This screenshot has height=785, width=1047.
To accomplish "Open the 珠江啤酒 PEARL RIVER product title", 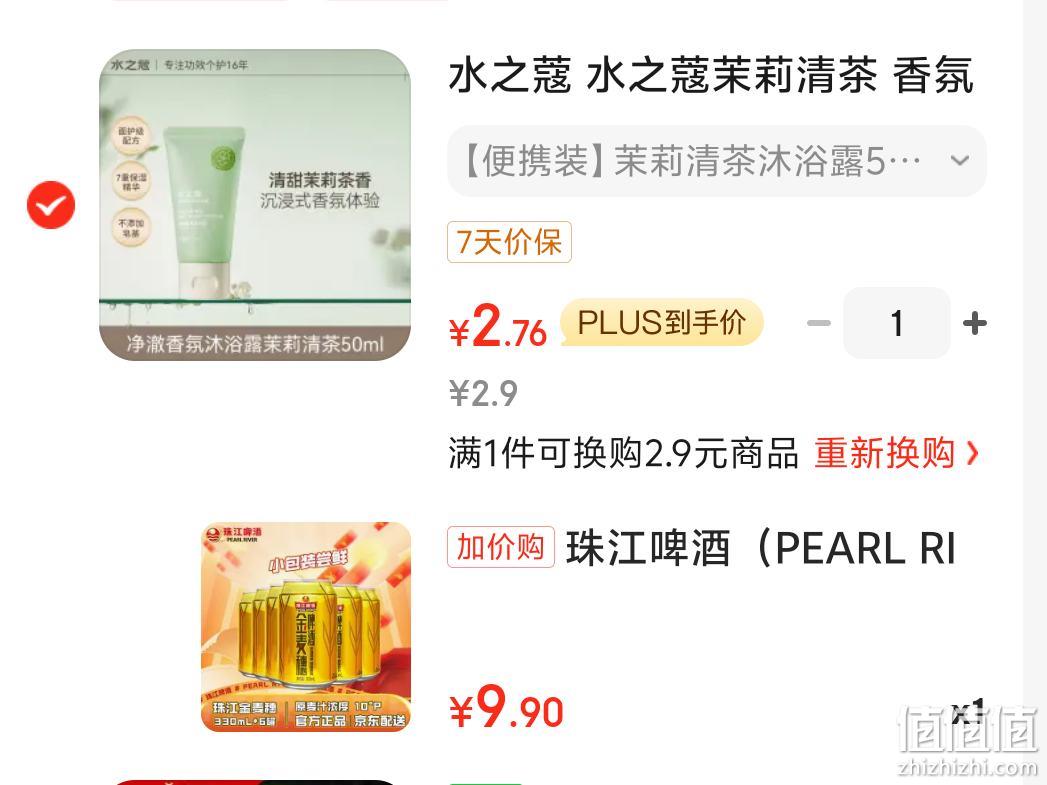I will [x=761, y=548].
